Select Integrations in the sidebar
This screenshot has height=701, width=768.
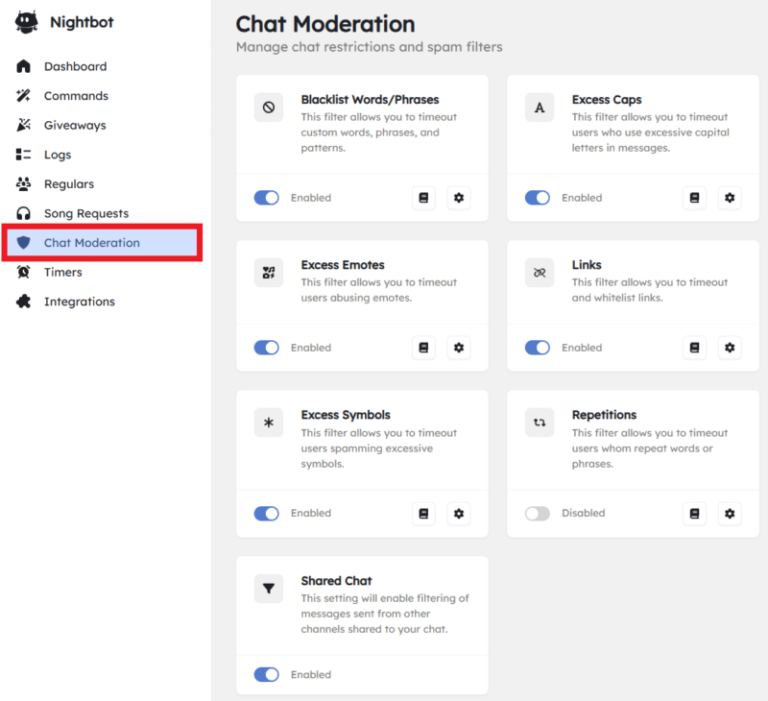click(x=79, y=301)
